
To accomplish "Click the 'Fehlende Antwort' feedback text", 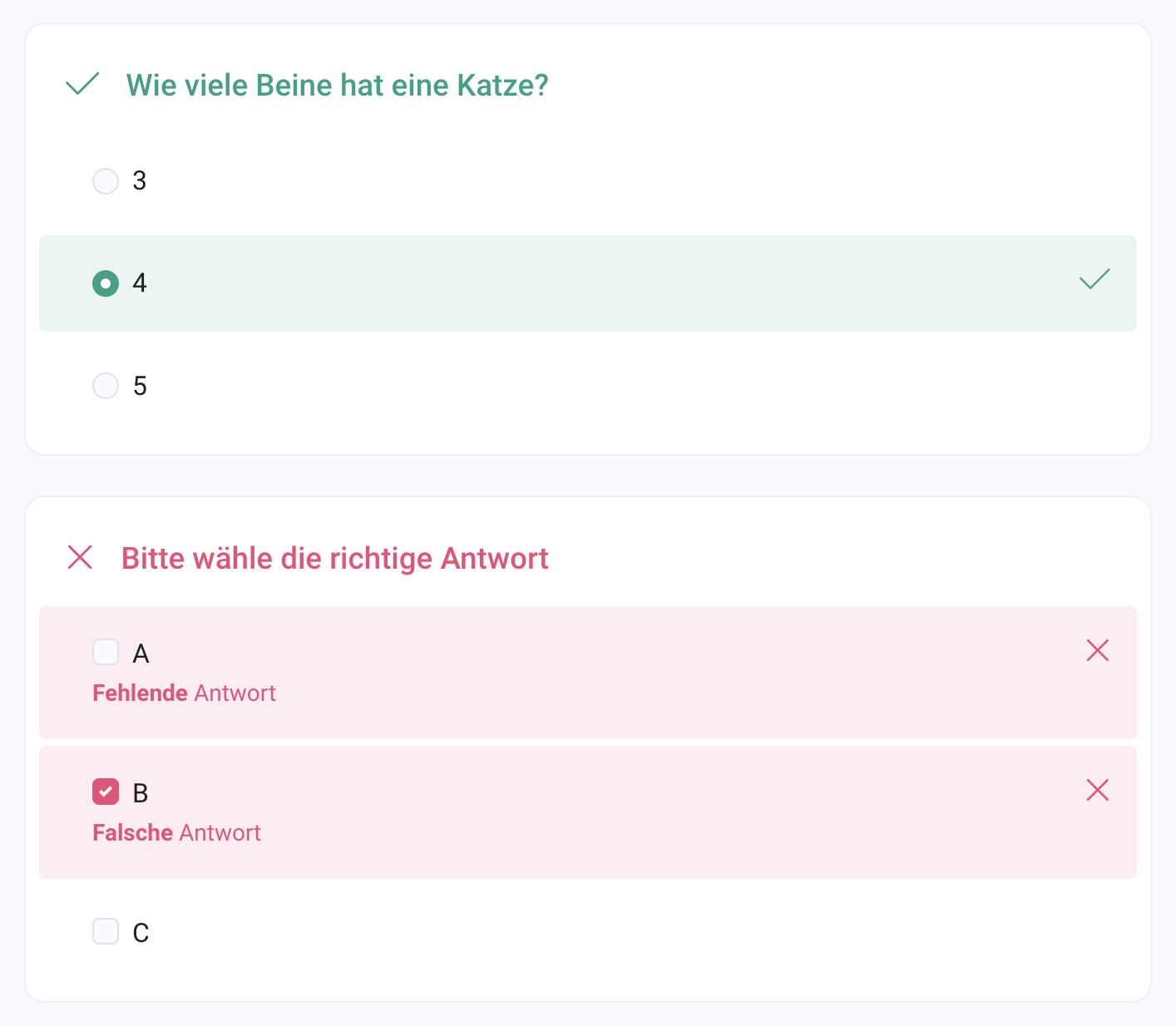I will pyautogui.click(x=184, y=693).
